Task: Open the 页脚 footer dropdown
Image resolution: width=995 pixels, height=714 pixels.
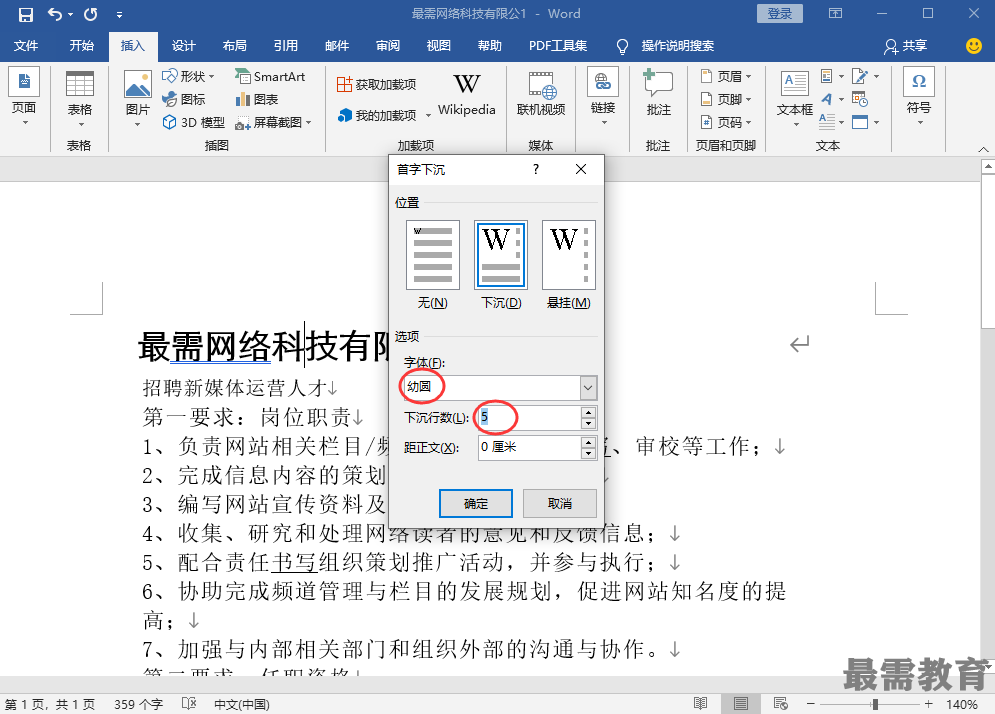Action: (727, 99)
